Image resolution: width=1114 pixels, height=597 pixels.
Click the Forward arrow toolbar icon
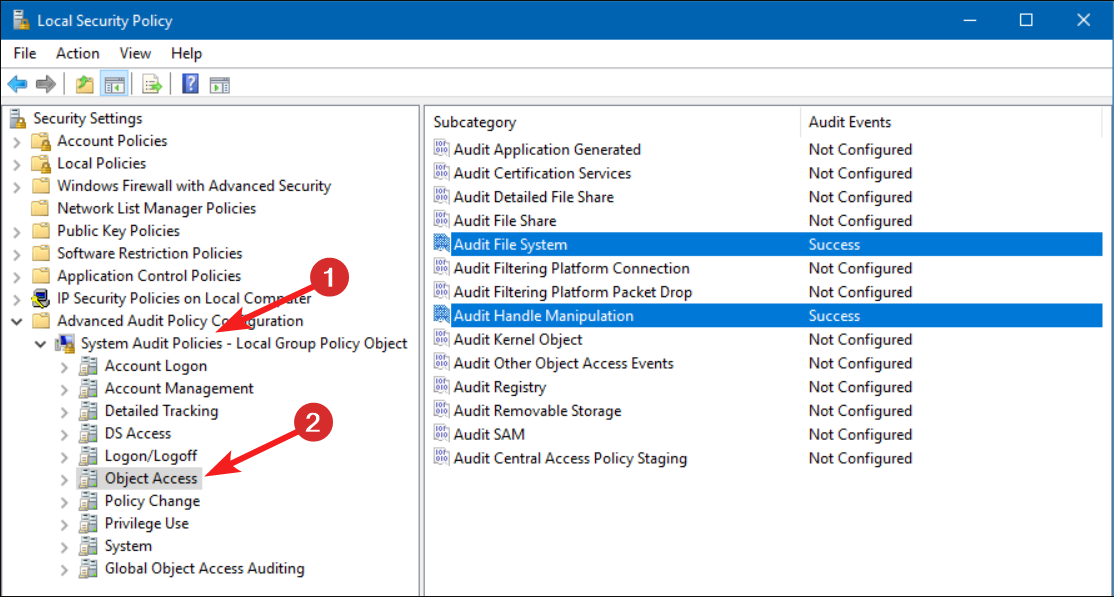(45, 85)
